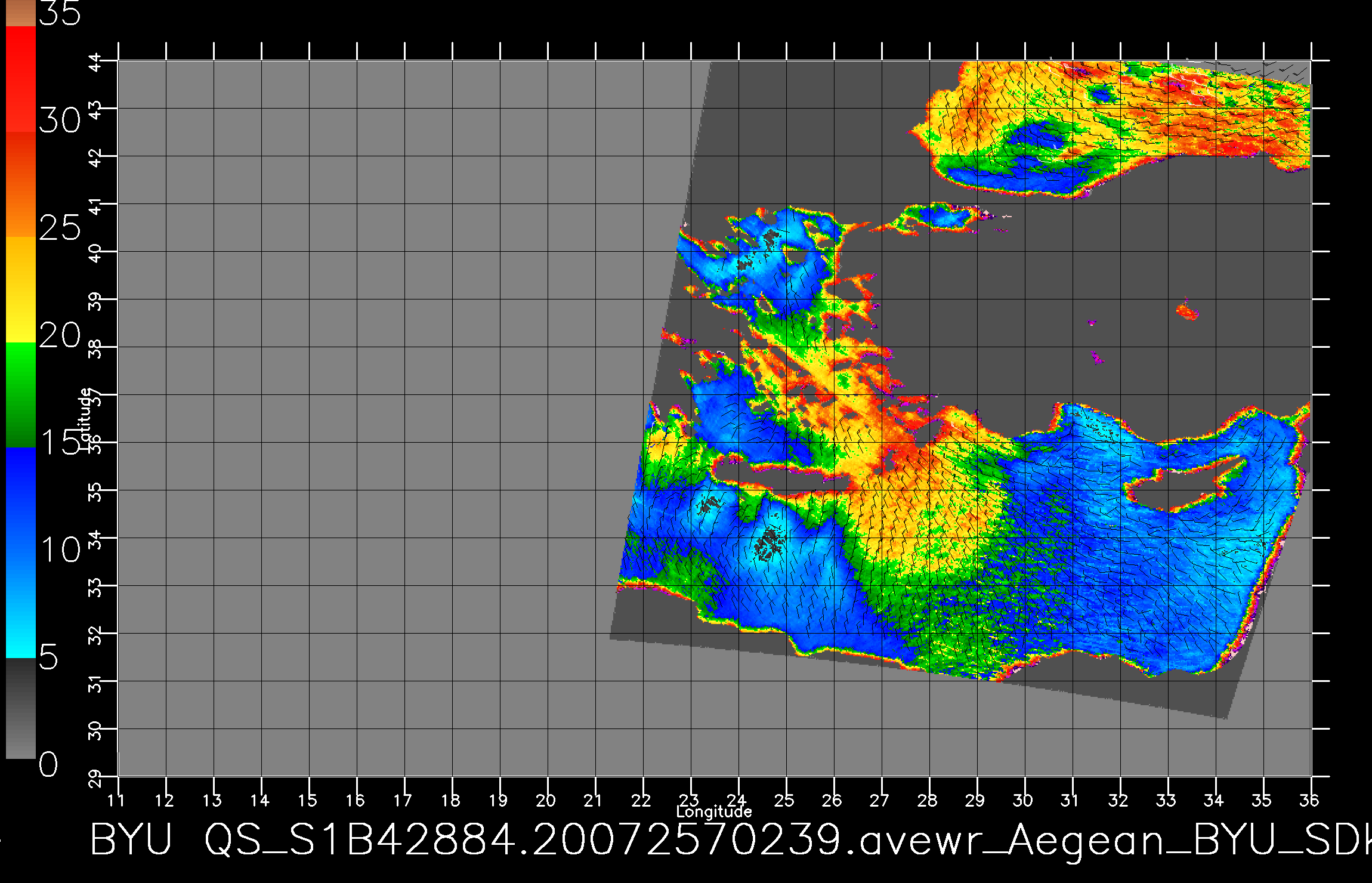
Task: Click longitude tick label 16
Action: 355,800
